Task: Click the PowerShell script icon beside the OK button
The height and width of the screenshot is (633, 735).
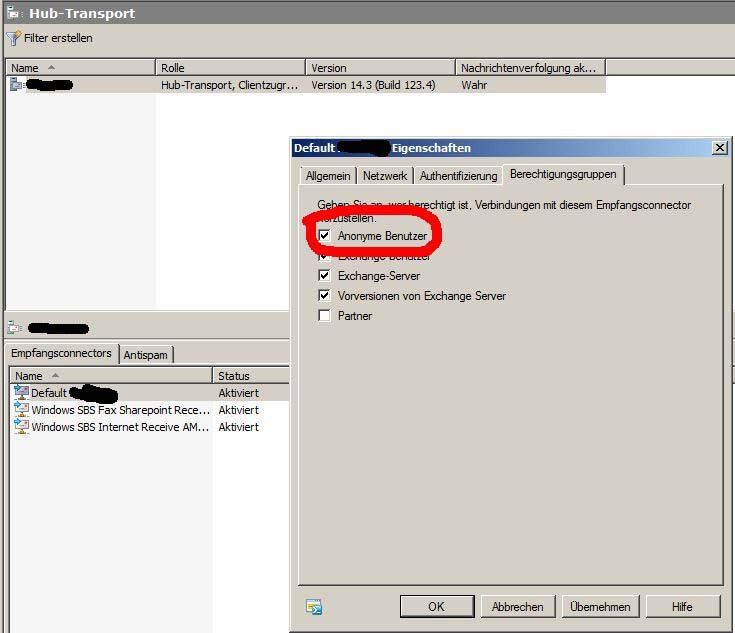Action: [x=314, y=607]
